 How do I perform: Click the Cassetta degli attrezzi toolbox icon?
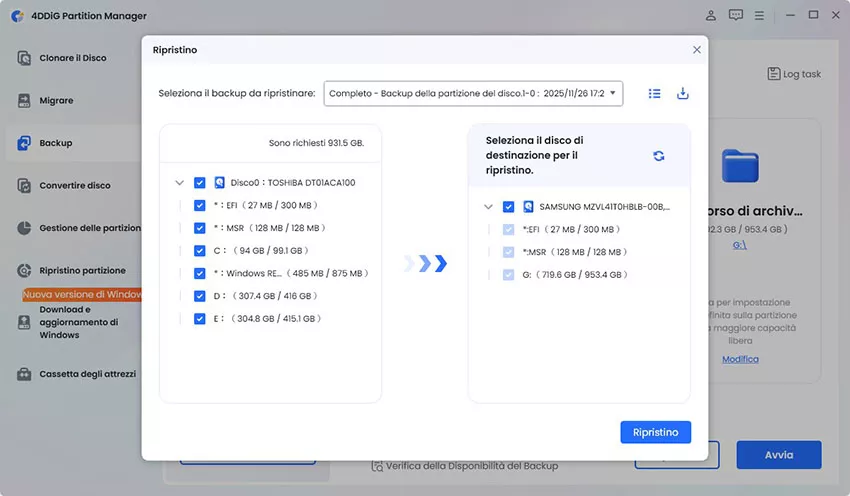(24, 374)
